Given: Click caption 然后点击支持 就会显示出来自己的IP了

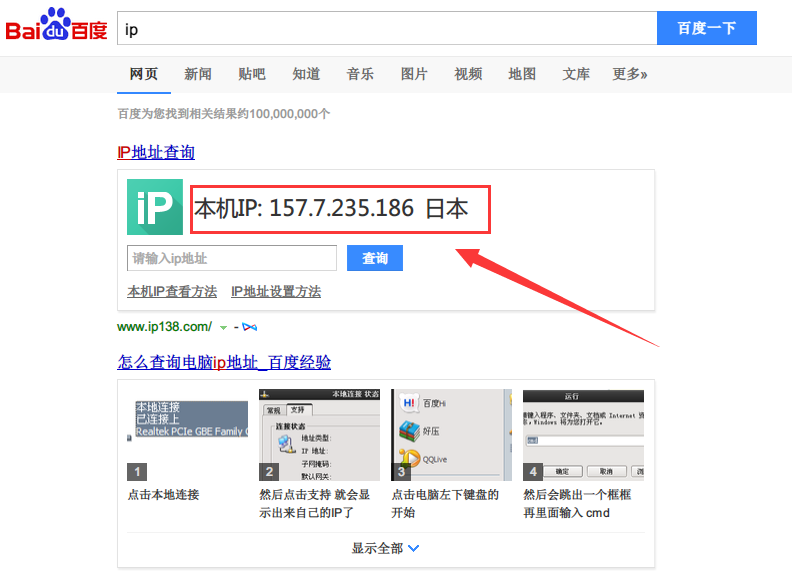Looking at the screenshot, I should point(315,504).
